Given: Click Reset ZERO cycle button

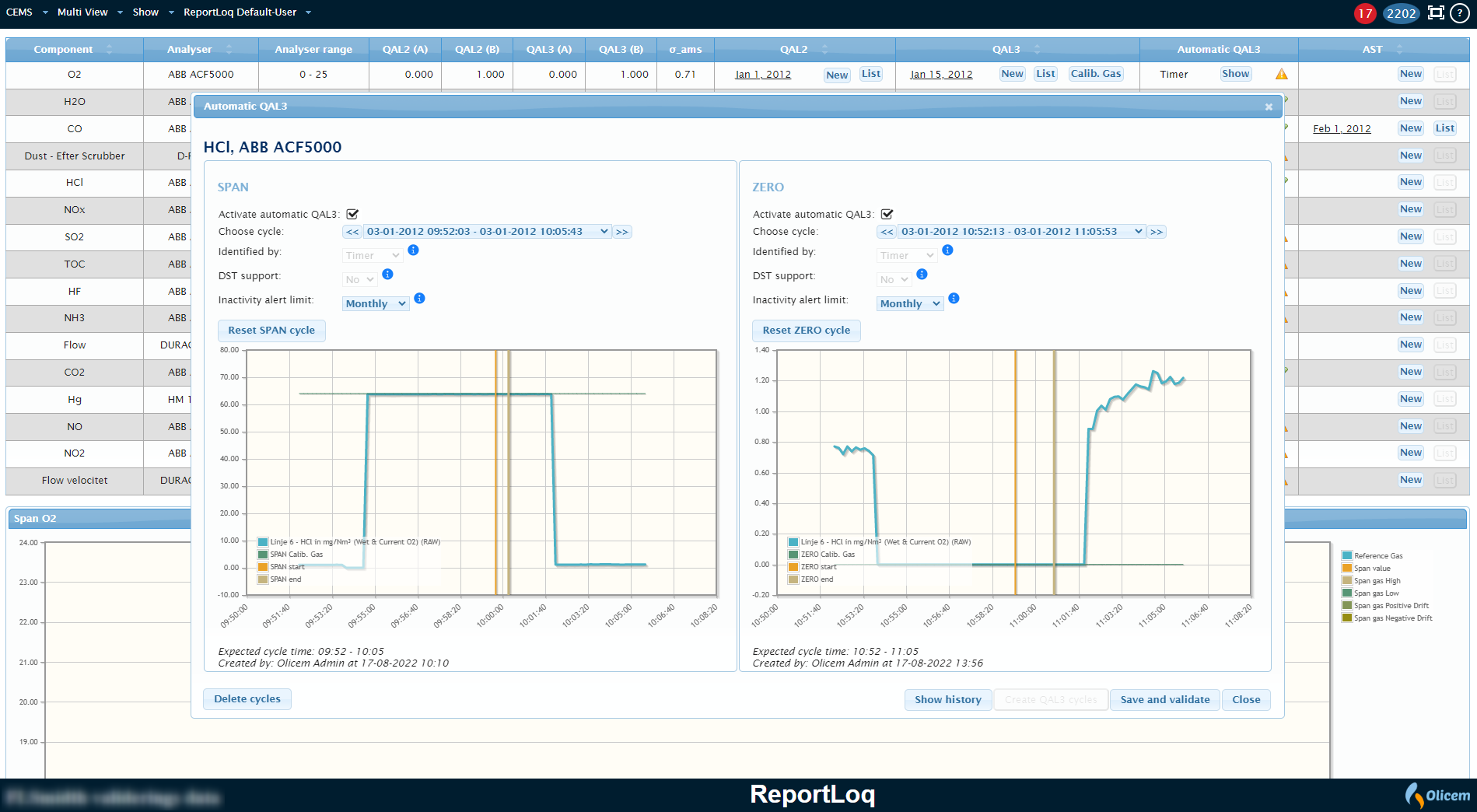Looking at the screenshot, I should coord(806,331).
